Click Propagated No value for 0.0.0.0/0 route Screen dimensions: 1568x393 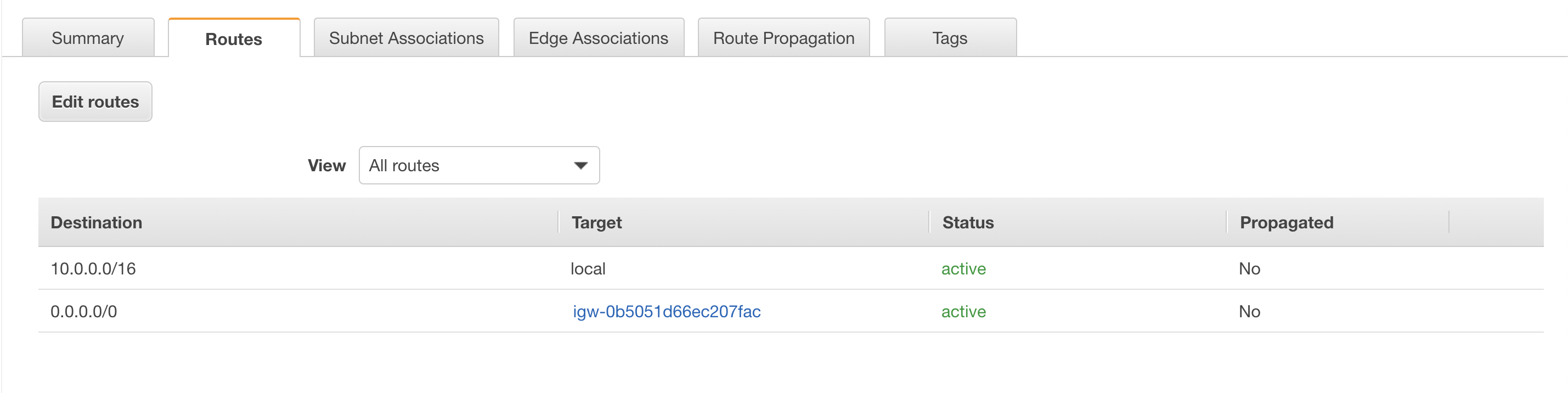pyautogui.click(x=1249, y=311)
